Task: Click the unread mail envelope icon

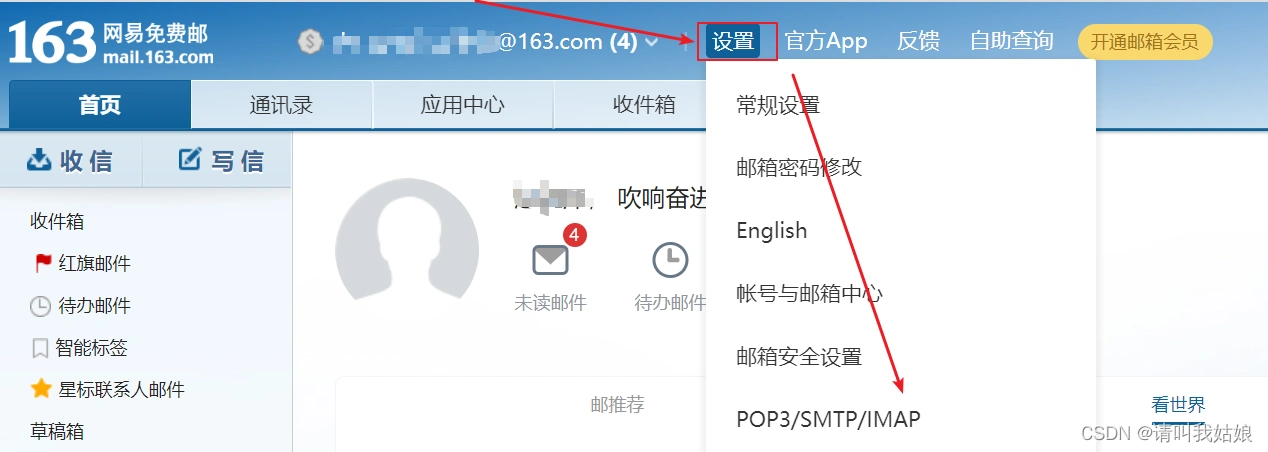Action: pyautogui.click(x=550, y=260)
